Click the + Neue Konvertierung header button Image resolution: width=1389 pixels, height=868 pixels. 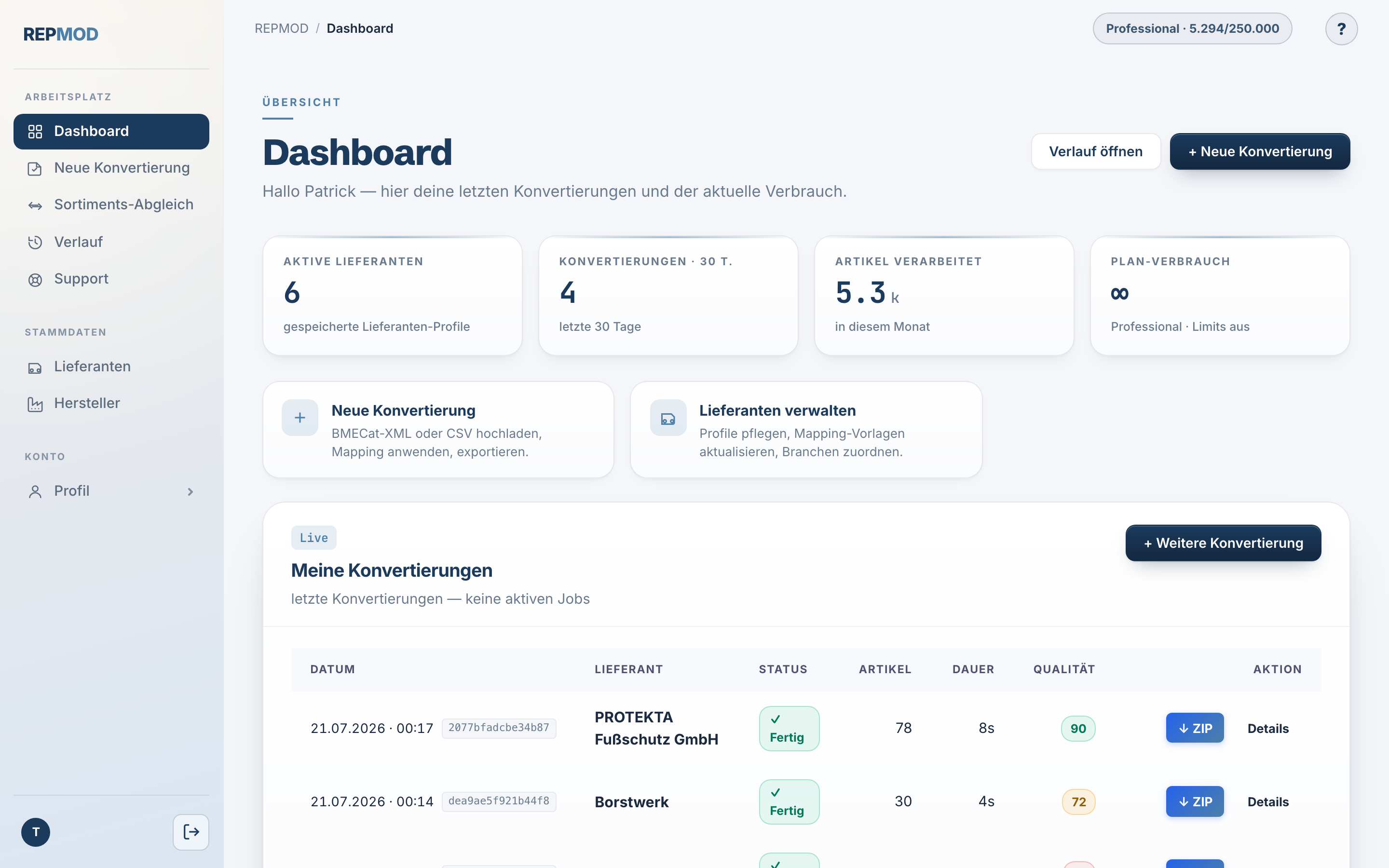tap(1260, 151)
